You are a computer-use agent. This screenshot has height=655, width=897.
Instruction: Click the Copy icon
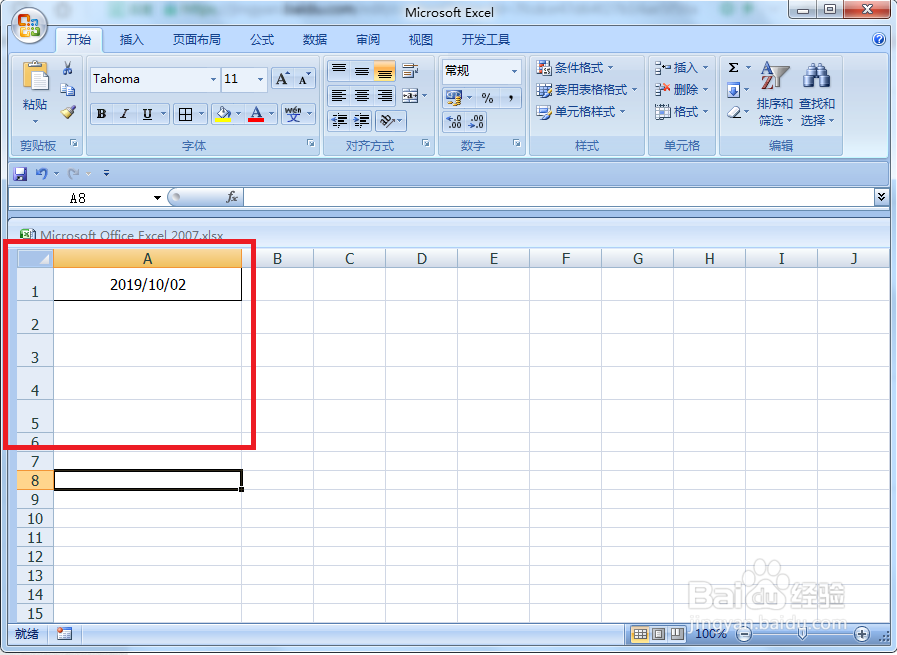point(68,90)
